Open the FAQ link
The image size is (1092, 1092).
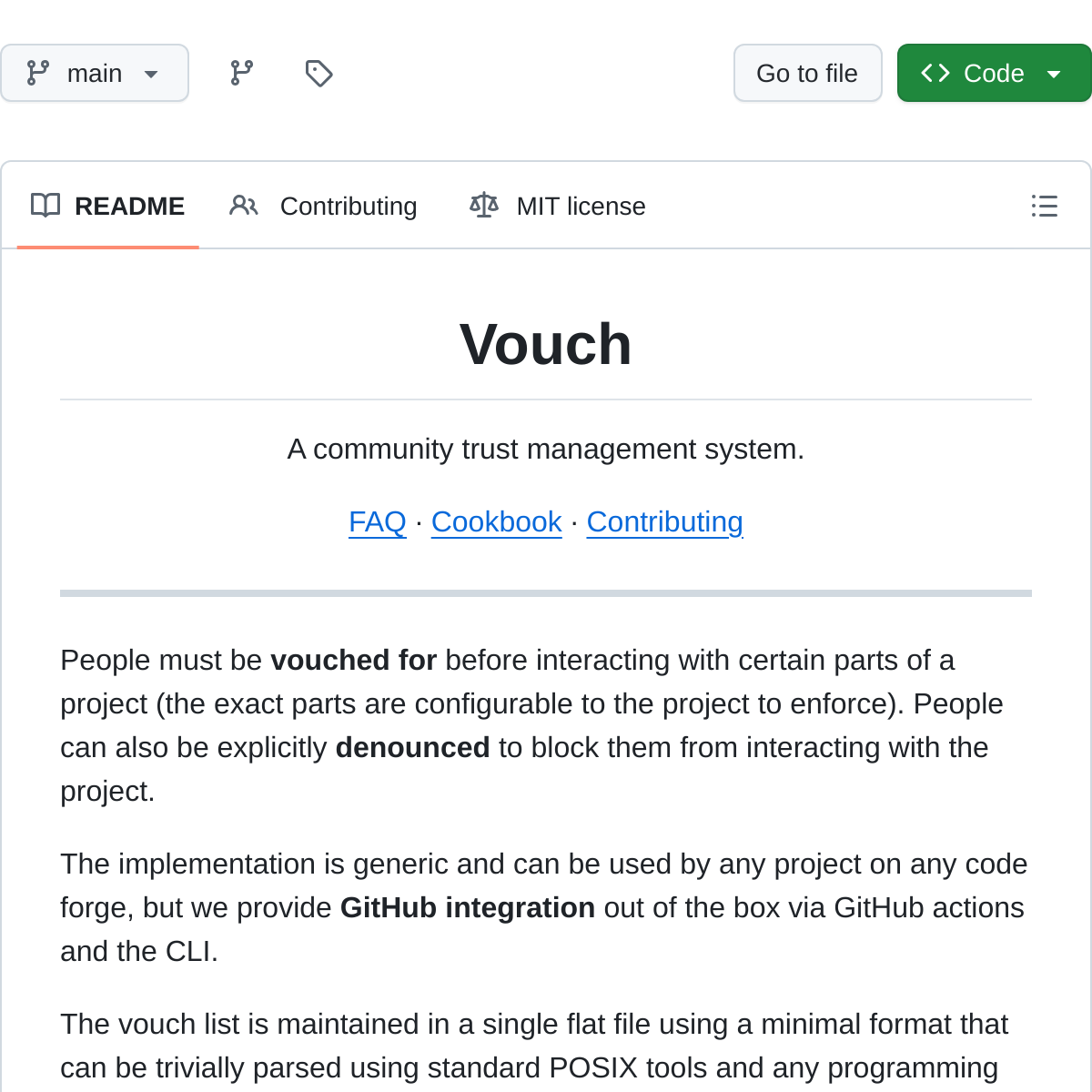[377, 522]
